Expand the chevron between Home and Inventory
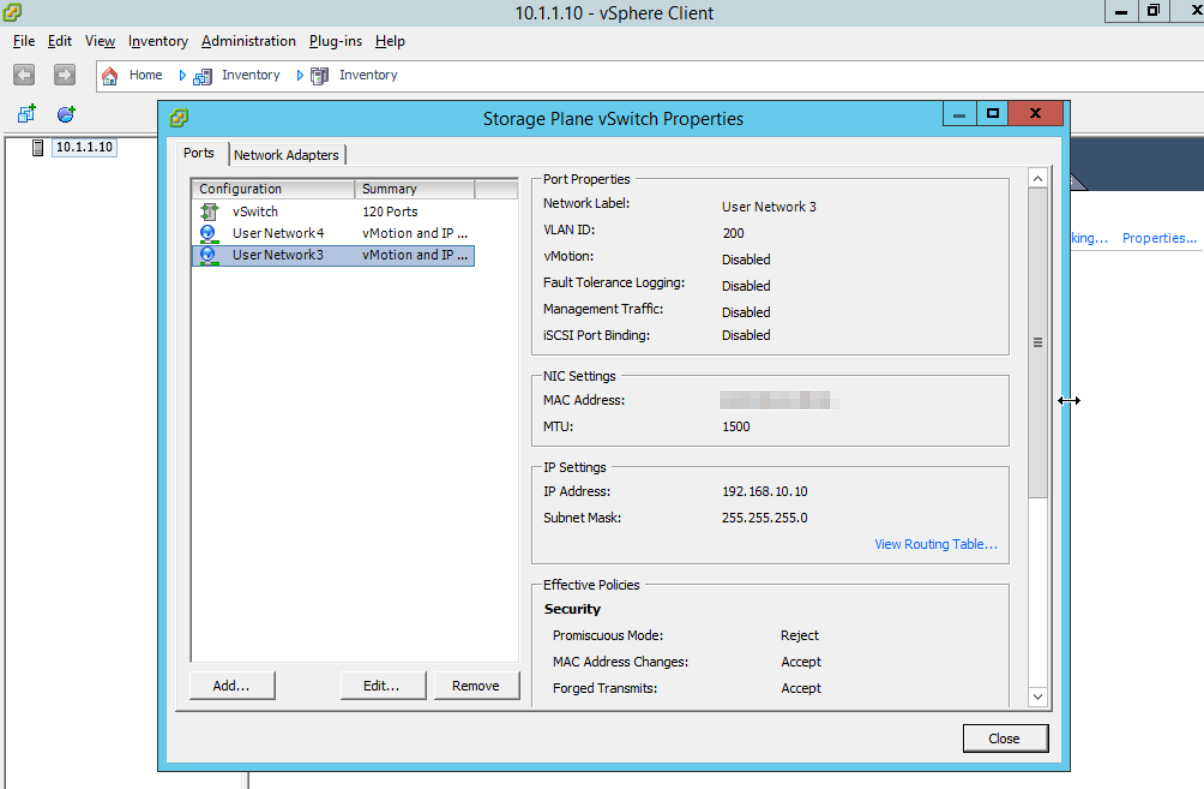 (182, 74)
